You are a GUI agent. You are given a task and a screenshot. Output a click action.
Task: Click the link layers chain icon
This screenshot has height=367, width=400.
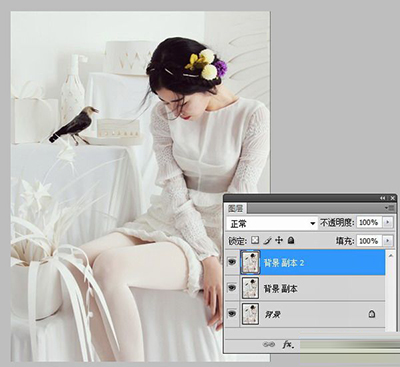[269, 344]
